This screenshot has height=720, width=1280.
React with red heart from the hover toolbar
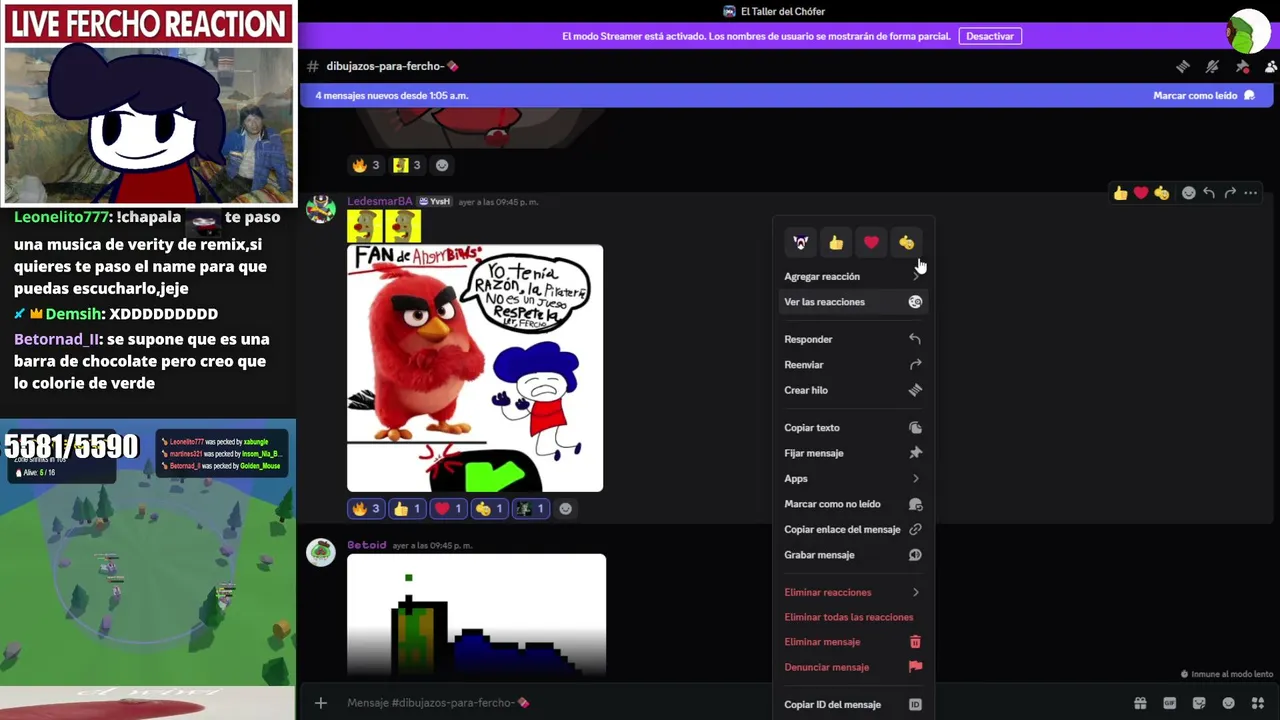pos(1141,193)
